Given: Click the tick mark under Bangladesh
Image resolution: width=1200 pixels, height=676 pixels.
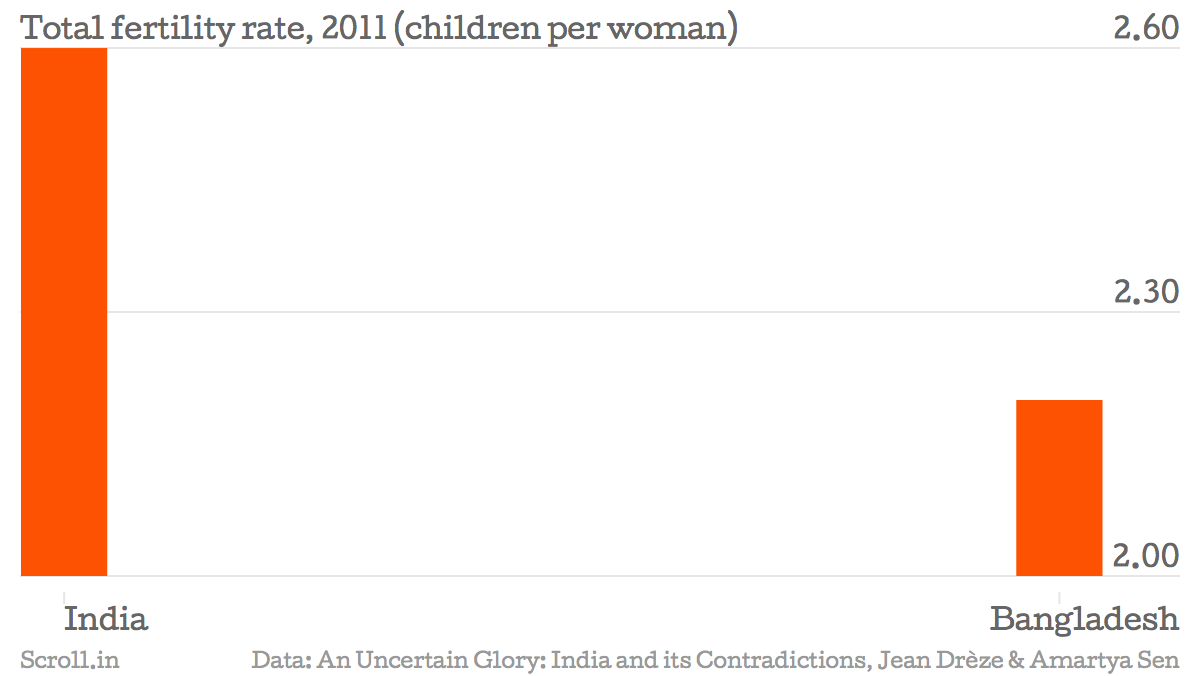Looking at the screenshot, I should click(1059, 582).
